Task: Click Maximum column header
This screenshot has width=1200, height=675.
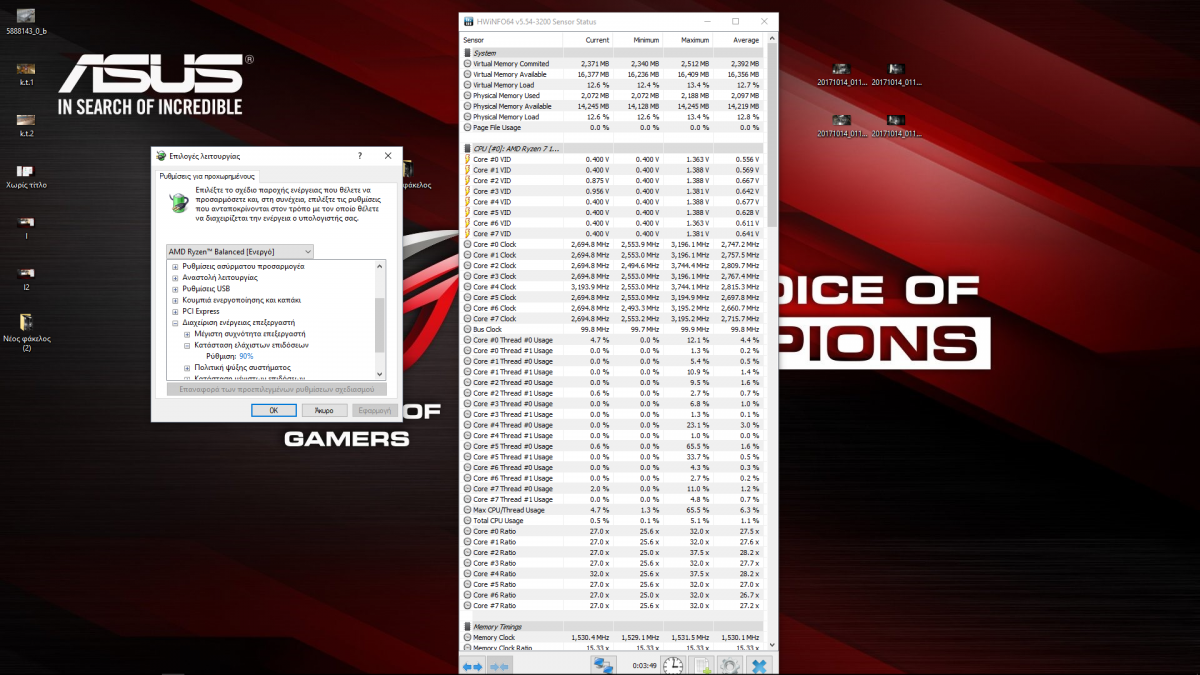Action: pos(687,40)
